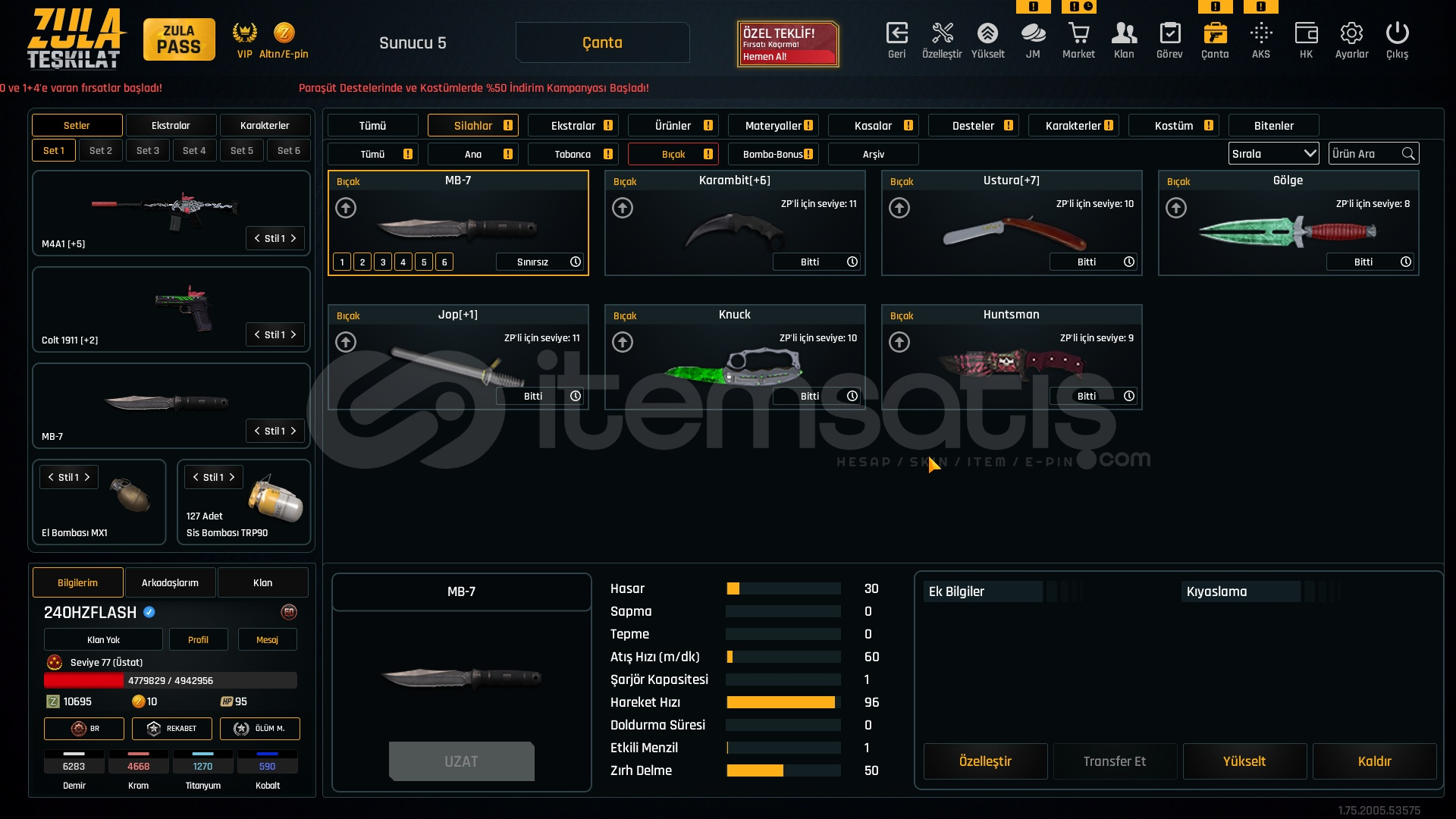
Task: Click the UZAT extend button
Action: tap(461, 761)
